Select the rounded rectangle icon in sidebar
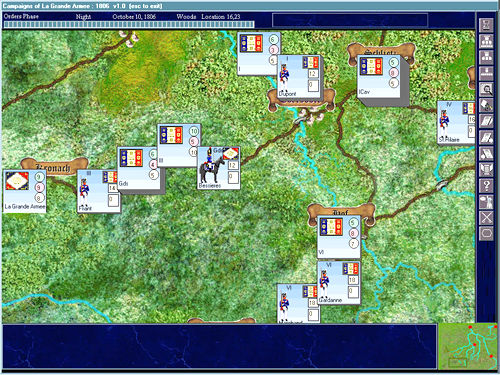Screen dimensions: 500x375 pos(486,234)
